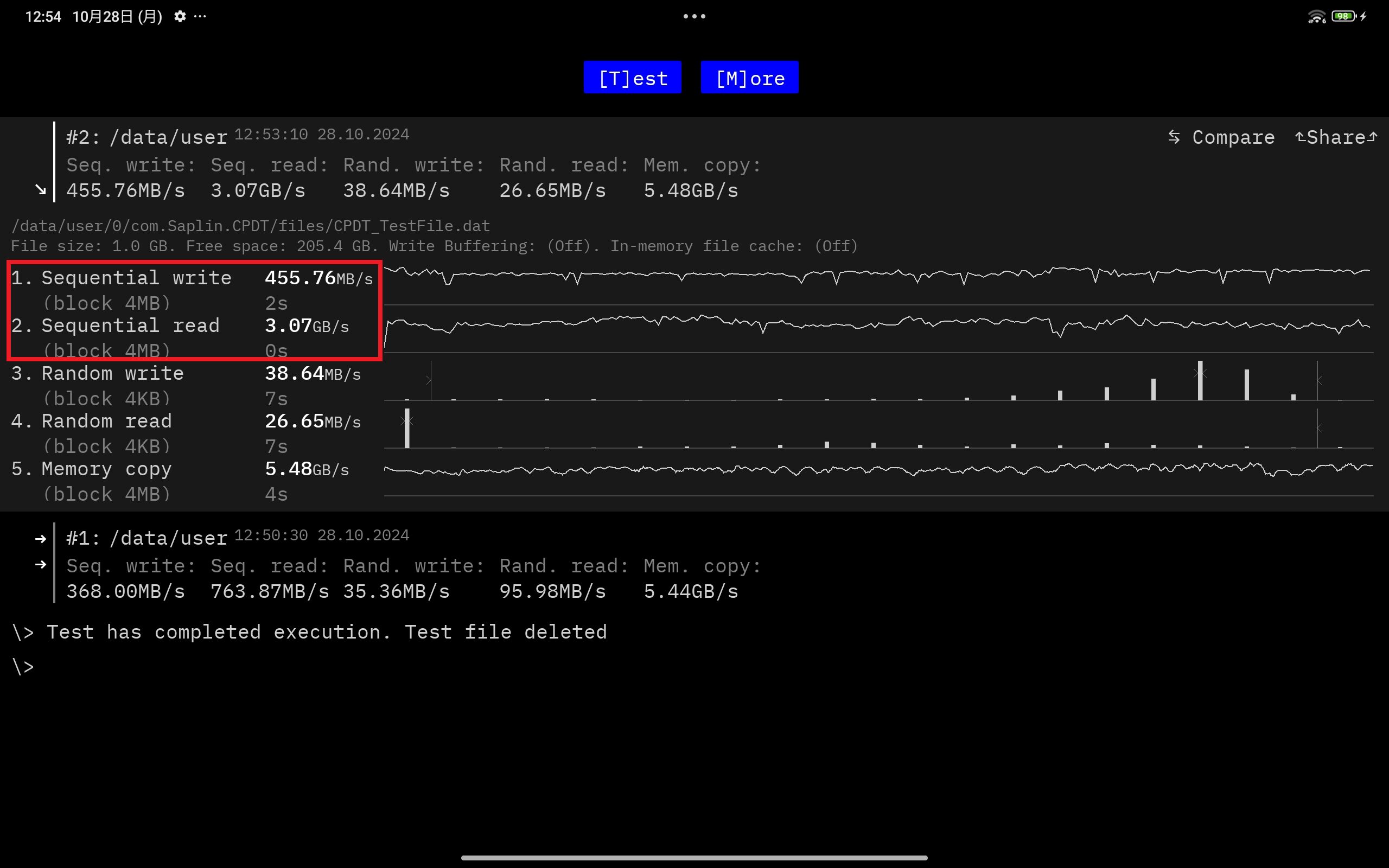Expand result #1 with top right arrow
This screenshot has height=868, width=1389.
pyautogui.click(x=40, y=539)
